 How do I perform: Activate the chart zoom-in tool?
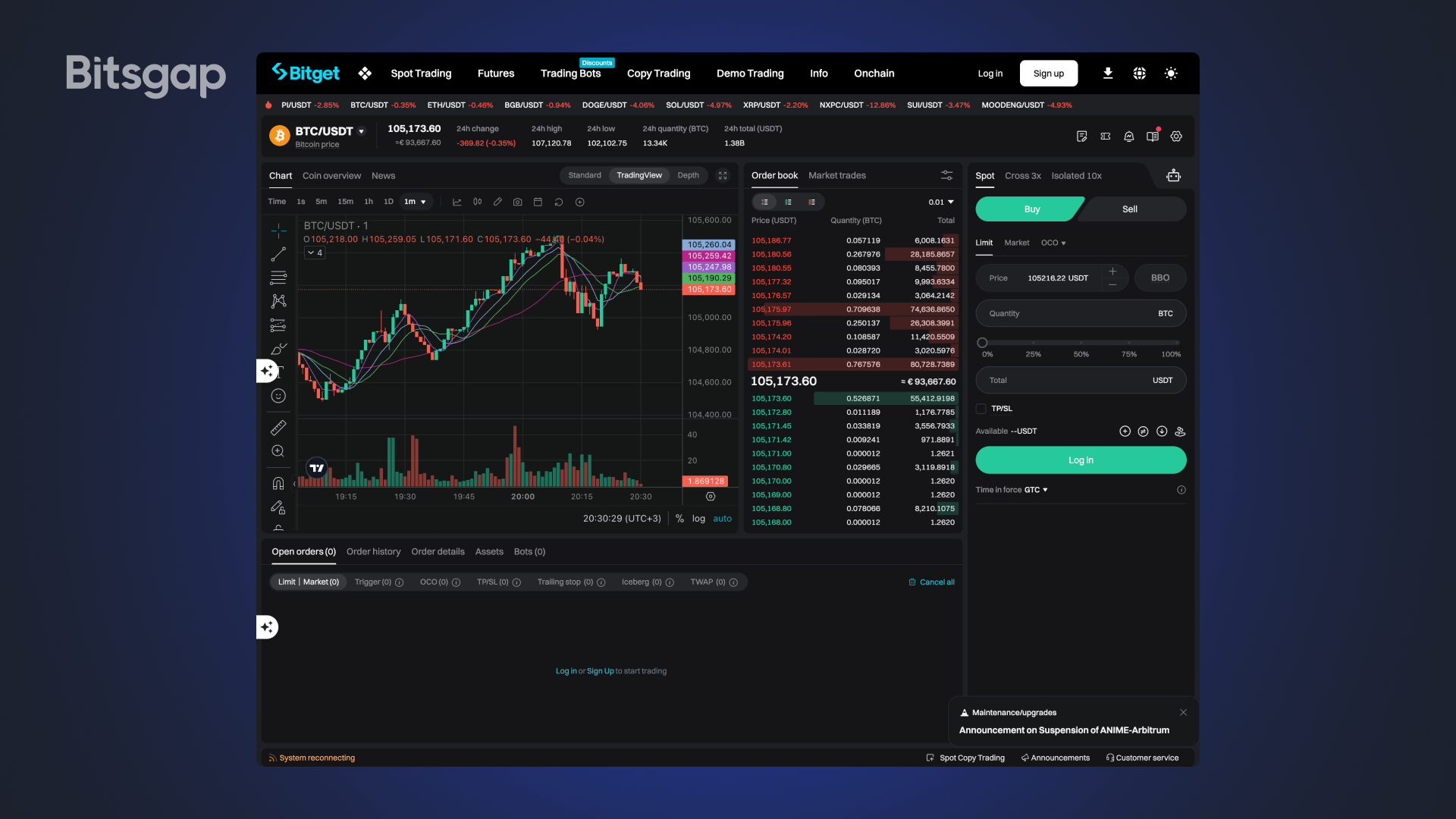278,451
